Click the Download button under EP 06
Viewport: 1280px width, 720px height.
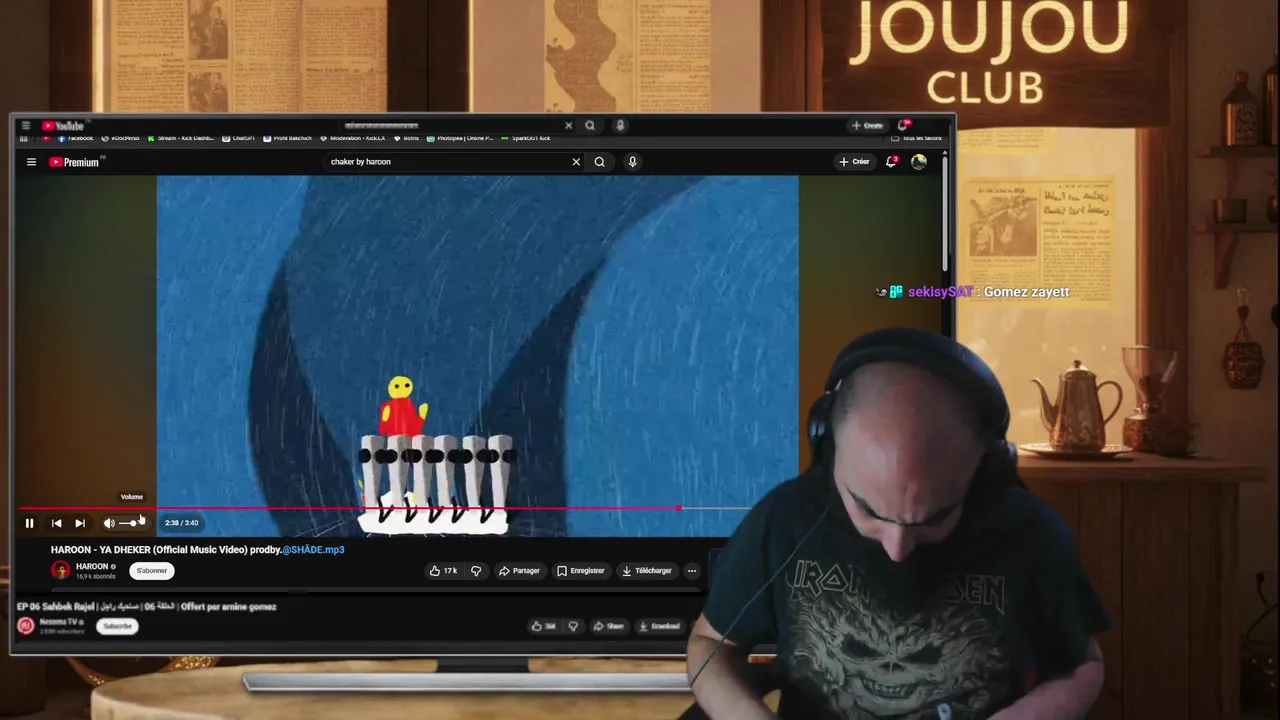pos(659,626)
